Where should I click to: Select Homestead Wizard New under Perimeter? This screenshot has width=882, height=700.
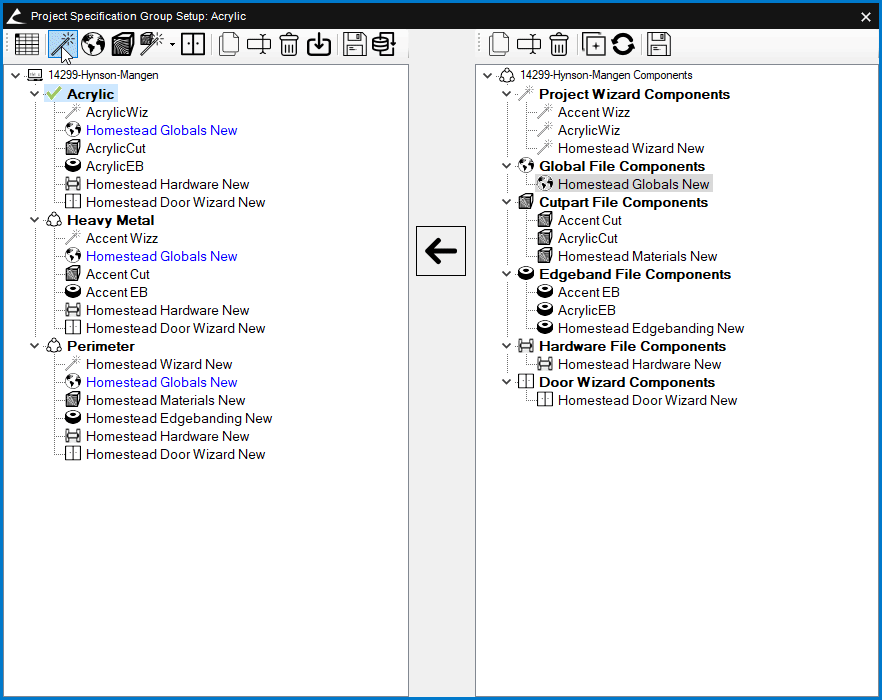point(159,364)
